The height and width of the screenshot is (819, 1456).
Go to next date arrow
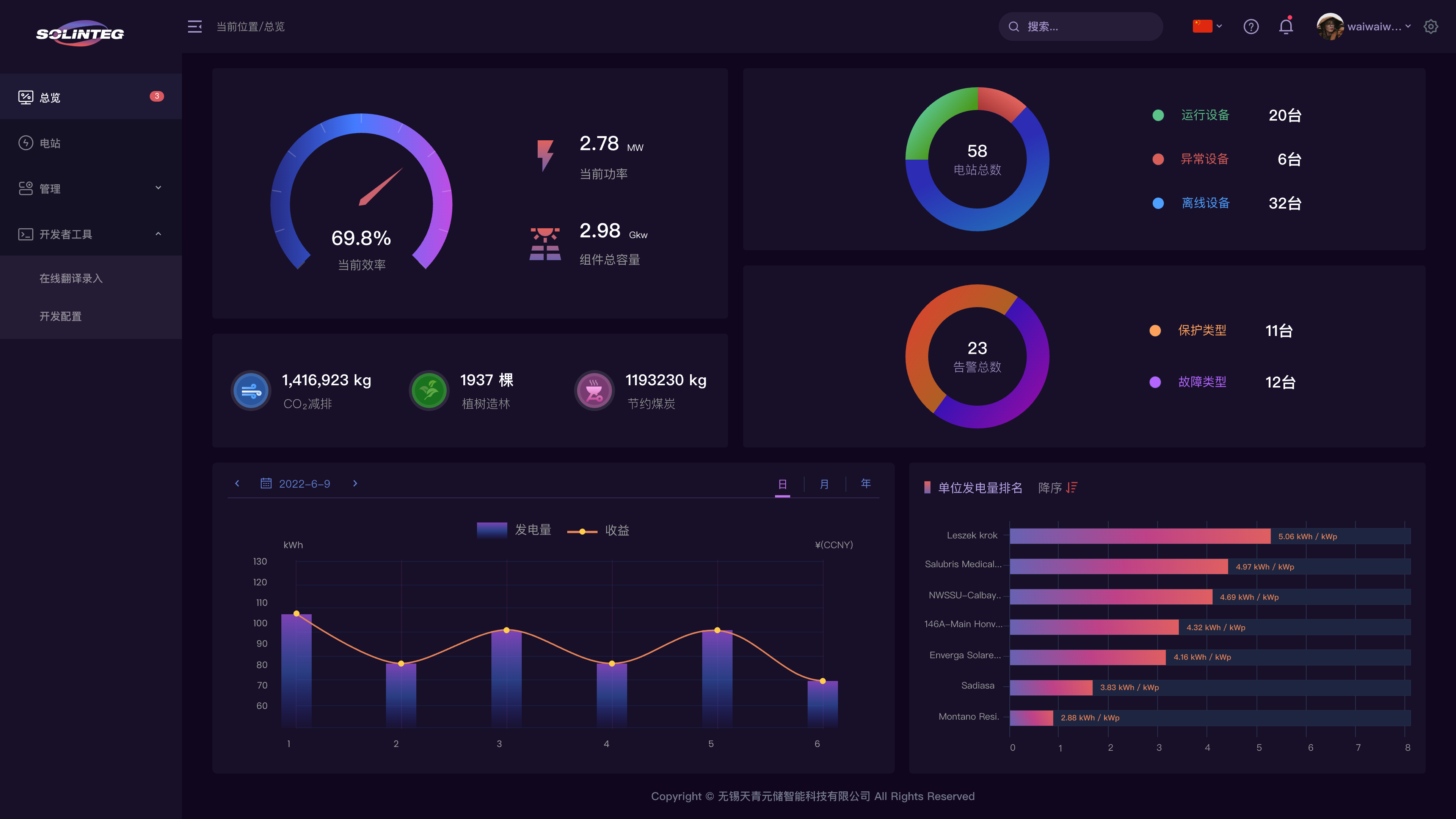click(355, 483)
